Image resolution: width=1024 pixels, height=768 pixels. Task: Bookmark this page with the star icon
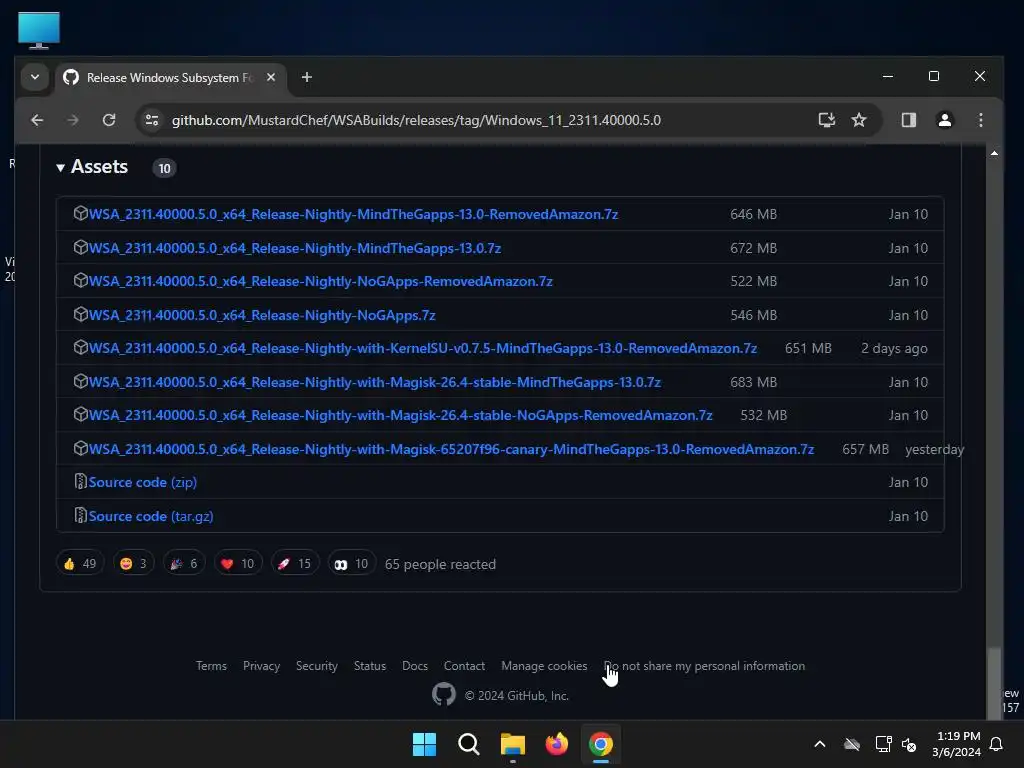(859, 120)
